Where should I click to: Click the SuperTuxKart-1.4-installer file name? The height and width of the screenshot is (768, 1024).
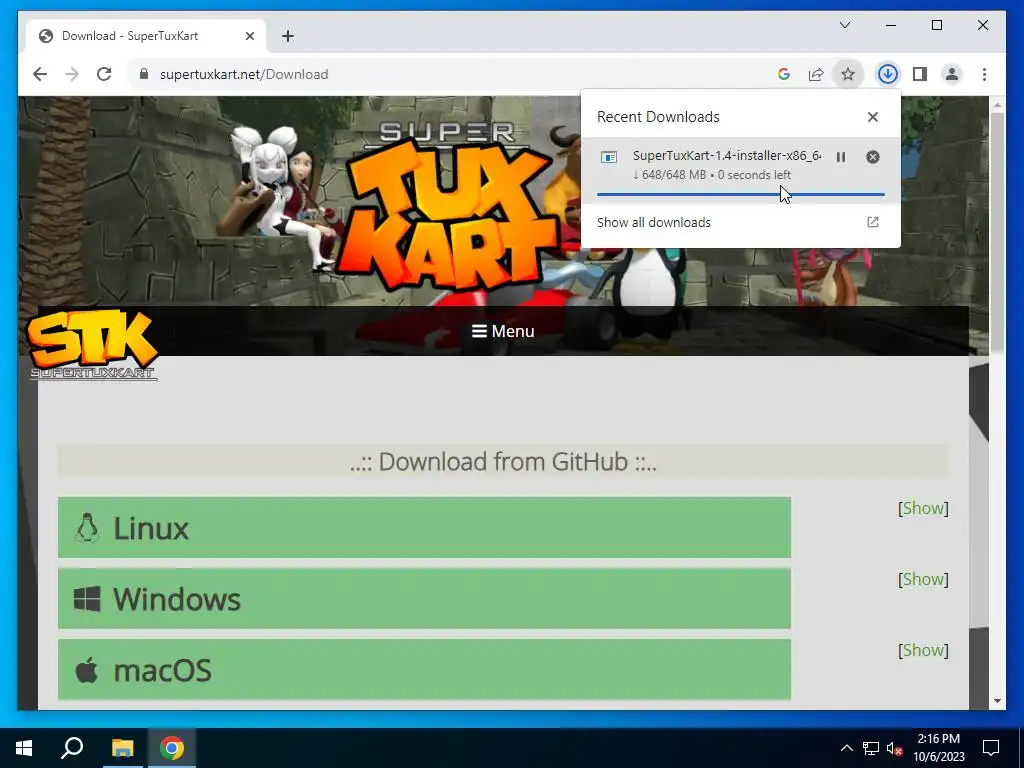tap(727, 155)
